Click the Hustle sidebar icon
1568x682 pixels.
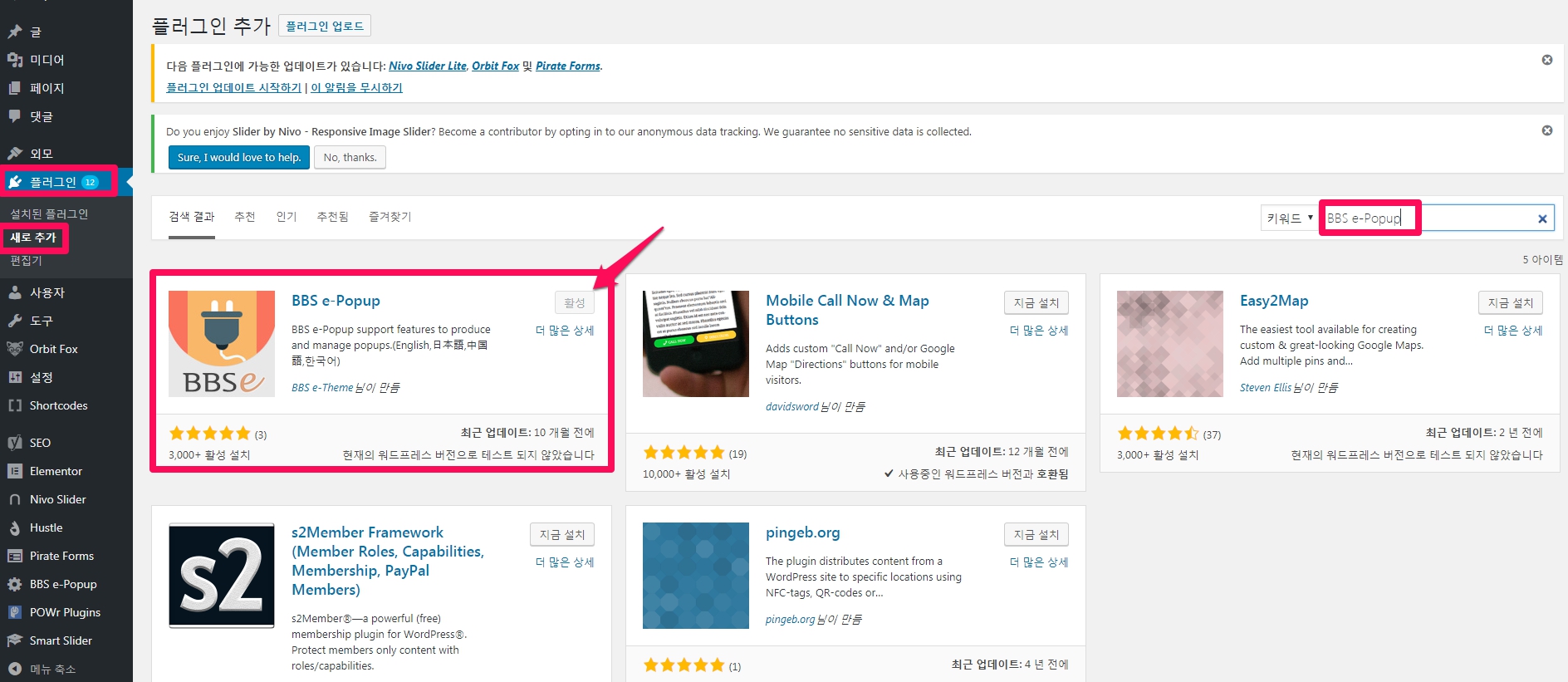[x=15, y=527]
